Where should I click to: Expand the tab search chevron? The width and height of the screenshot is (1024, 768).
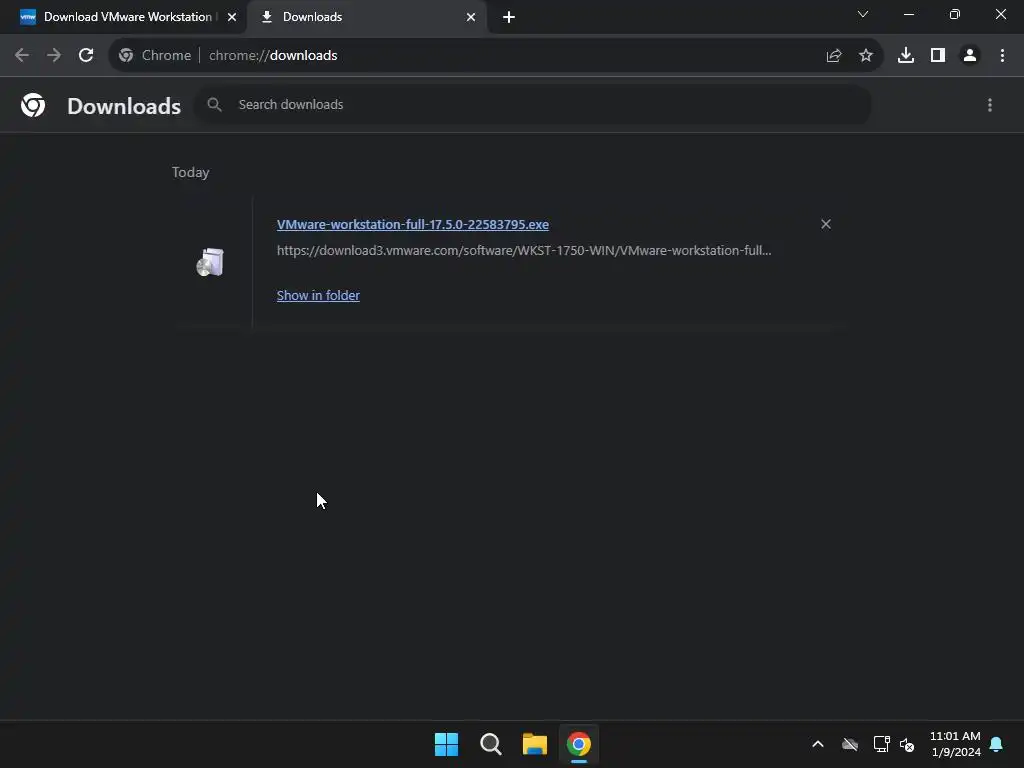(863, 14)
